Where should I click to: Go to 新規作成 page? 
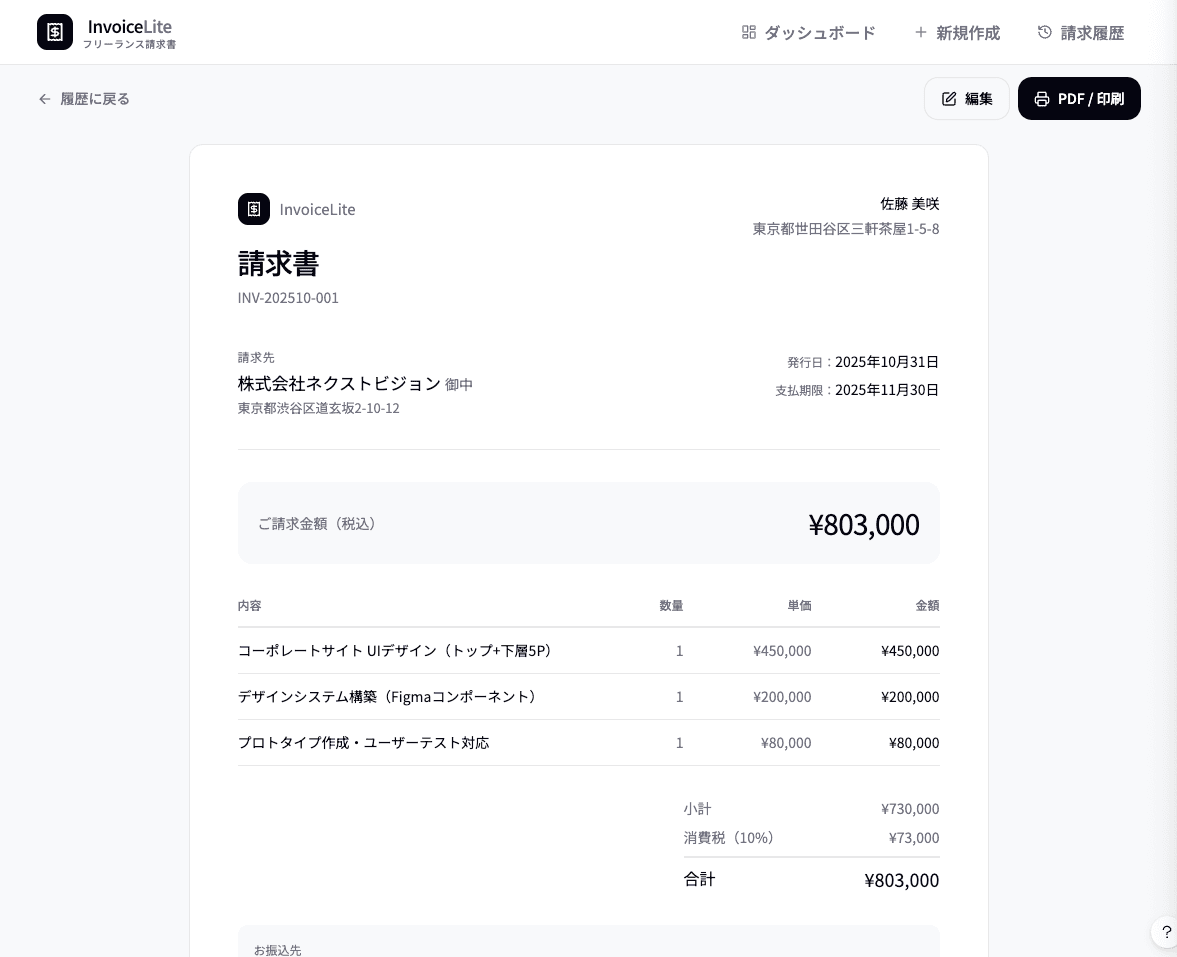click(967, 33)
